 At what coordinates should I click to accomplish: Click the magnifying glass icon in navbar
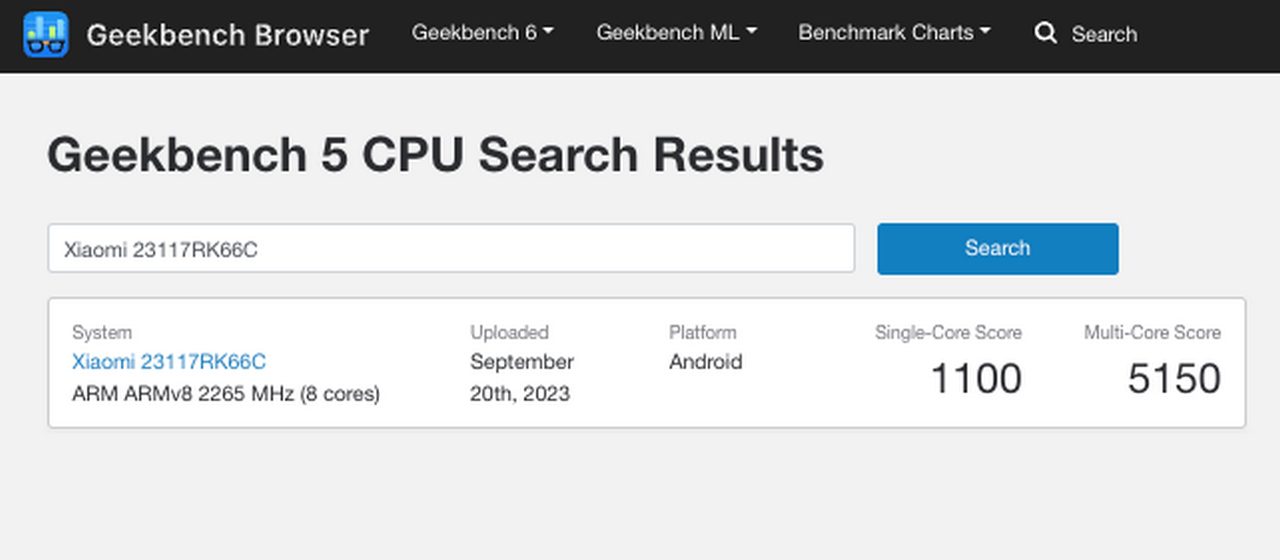(x=1046, y=33)
